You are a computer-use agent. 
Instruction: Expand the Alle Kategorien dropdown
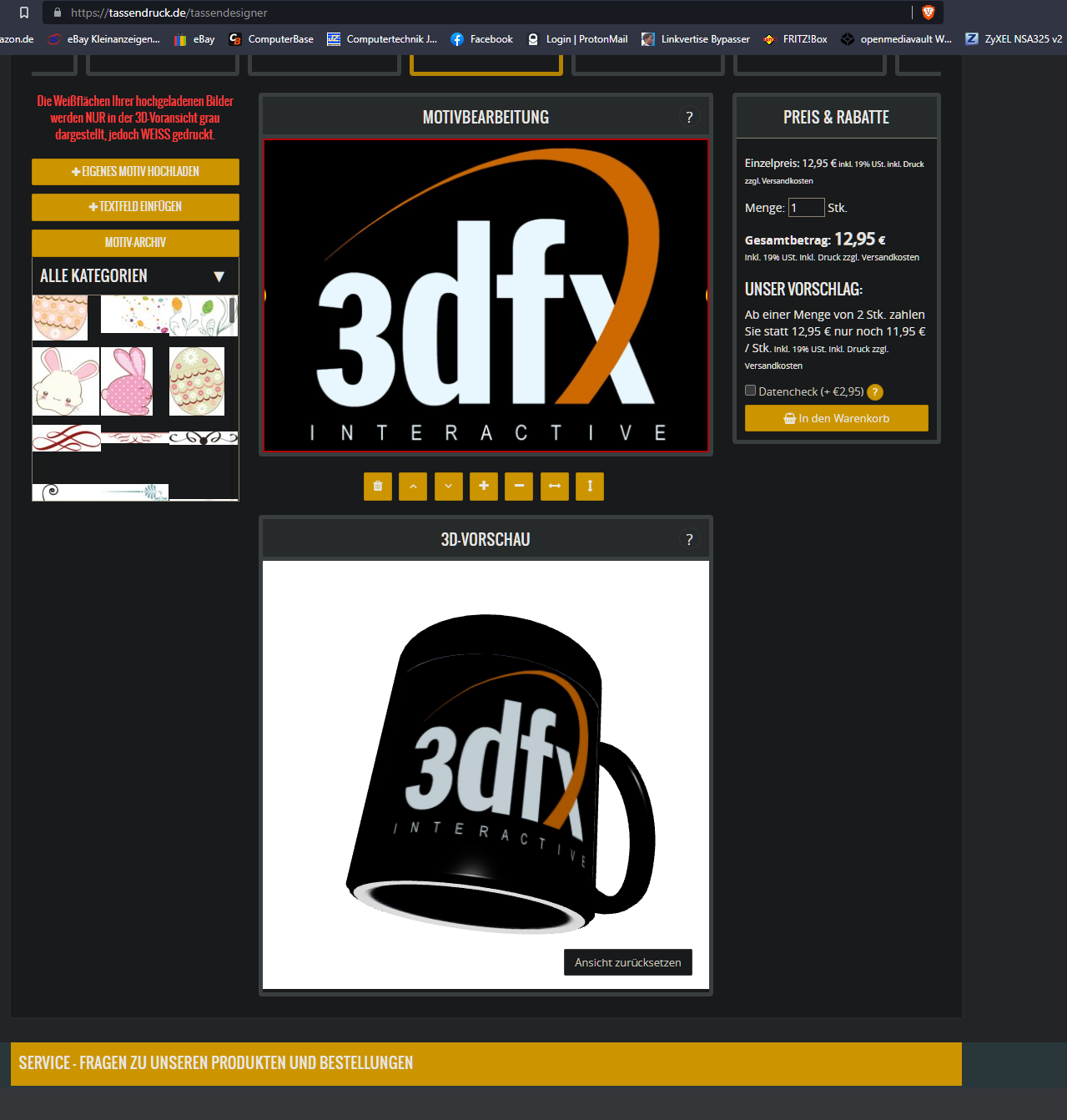point(135,275)
